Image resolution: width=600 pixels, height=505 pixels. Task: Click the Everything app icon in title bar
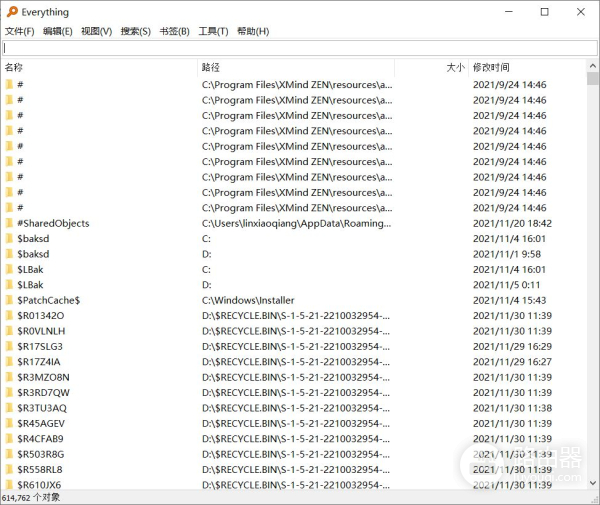pos(12,12)
